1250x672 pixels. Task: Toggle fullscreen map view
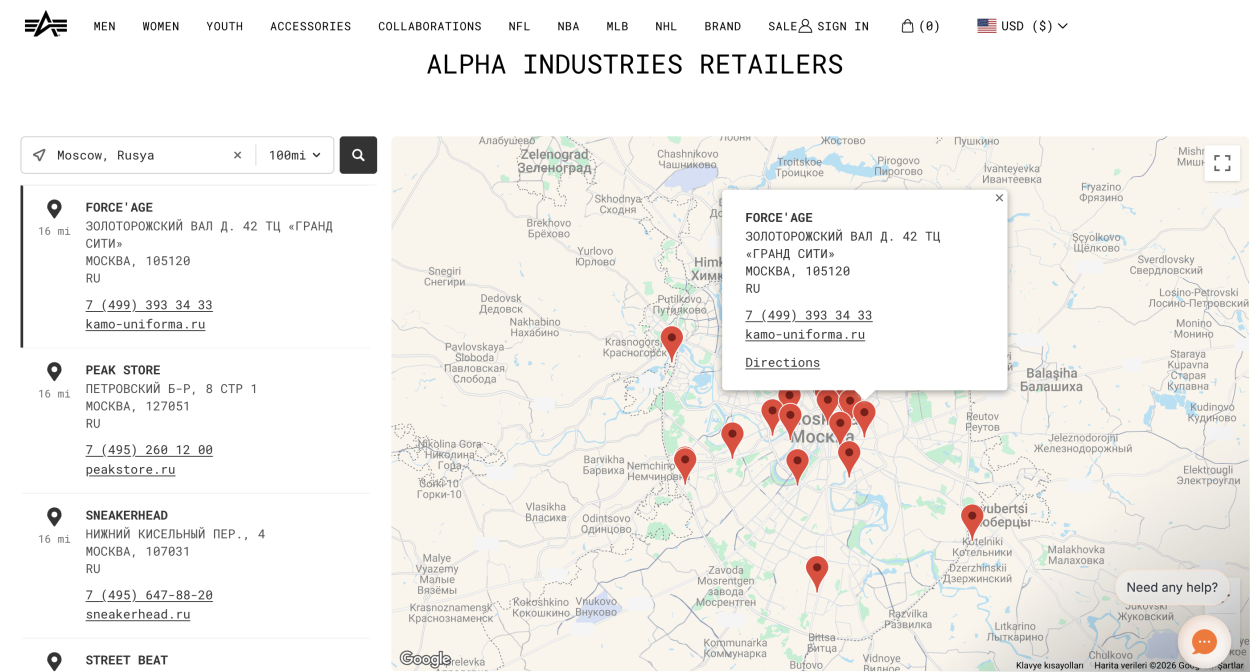click(1222, 163)
